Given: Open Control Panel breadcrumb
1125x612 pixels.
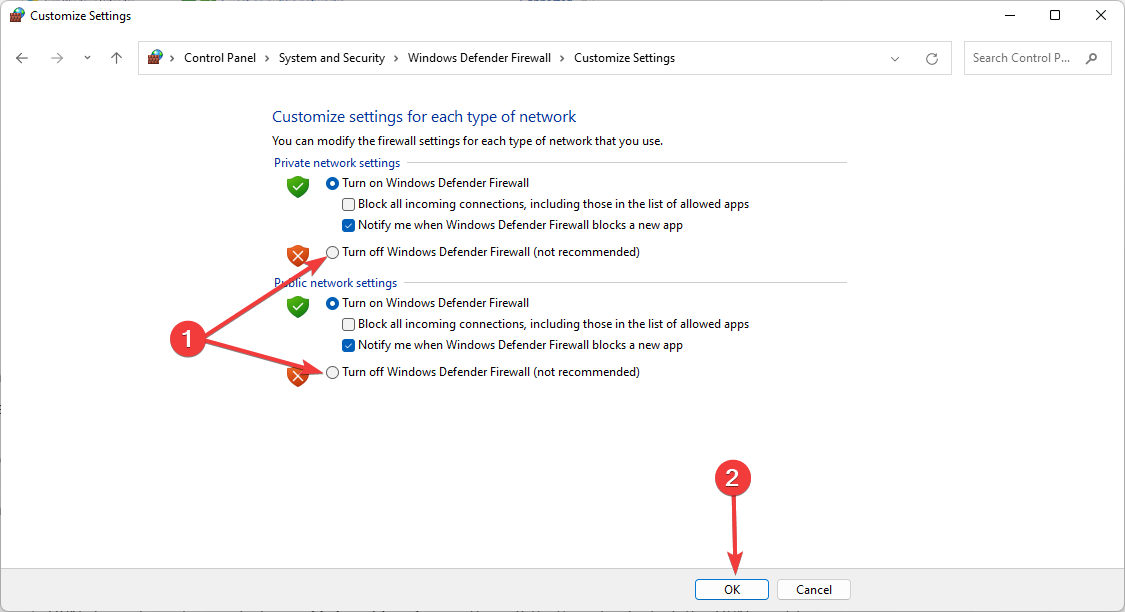Looking at the screenshot, I should (x=220, y=58).
